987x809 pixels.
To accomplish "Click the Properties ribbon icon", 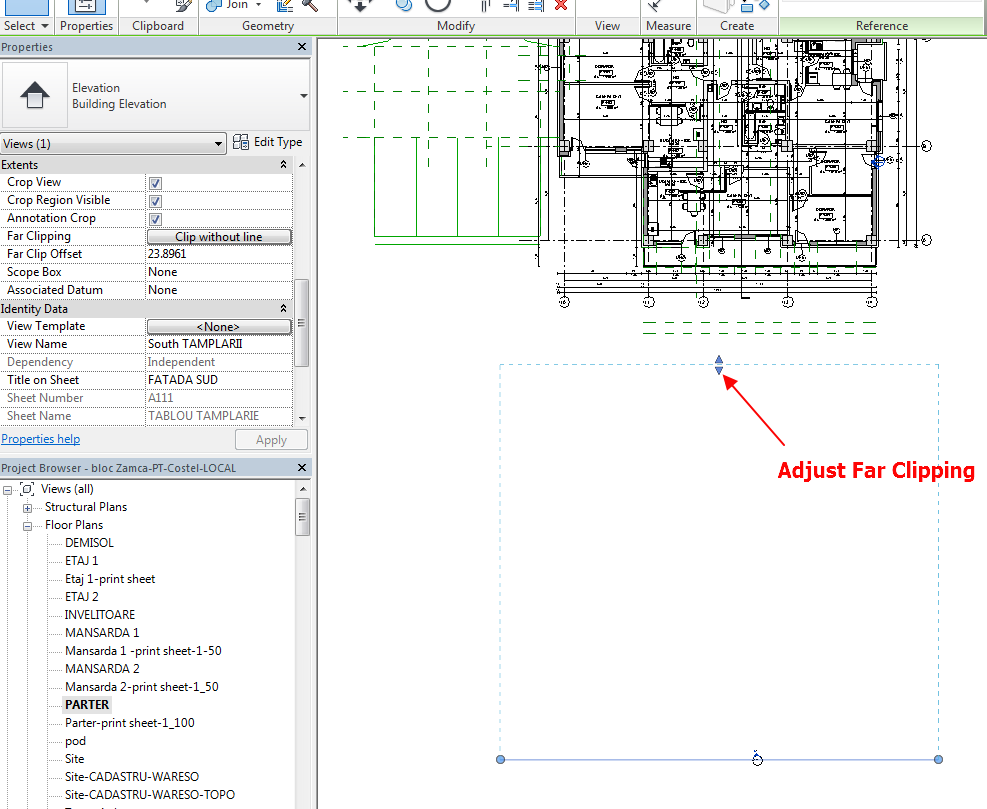I will [86, 6].
